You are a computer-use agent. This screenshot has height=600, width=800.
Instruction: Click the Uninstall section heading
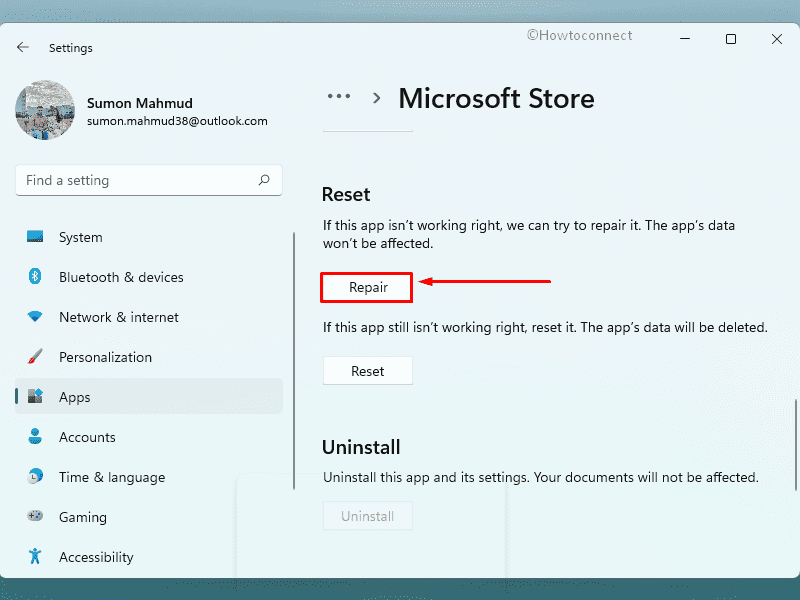[x=361, y=447]
